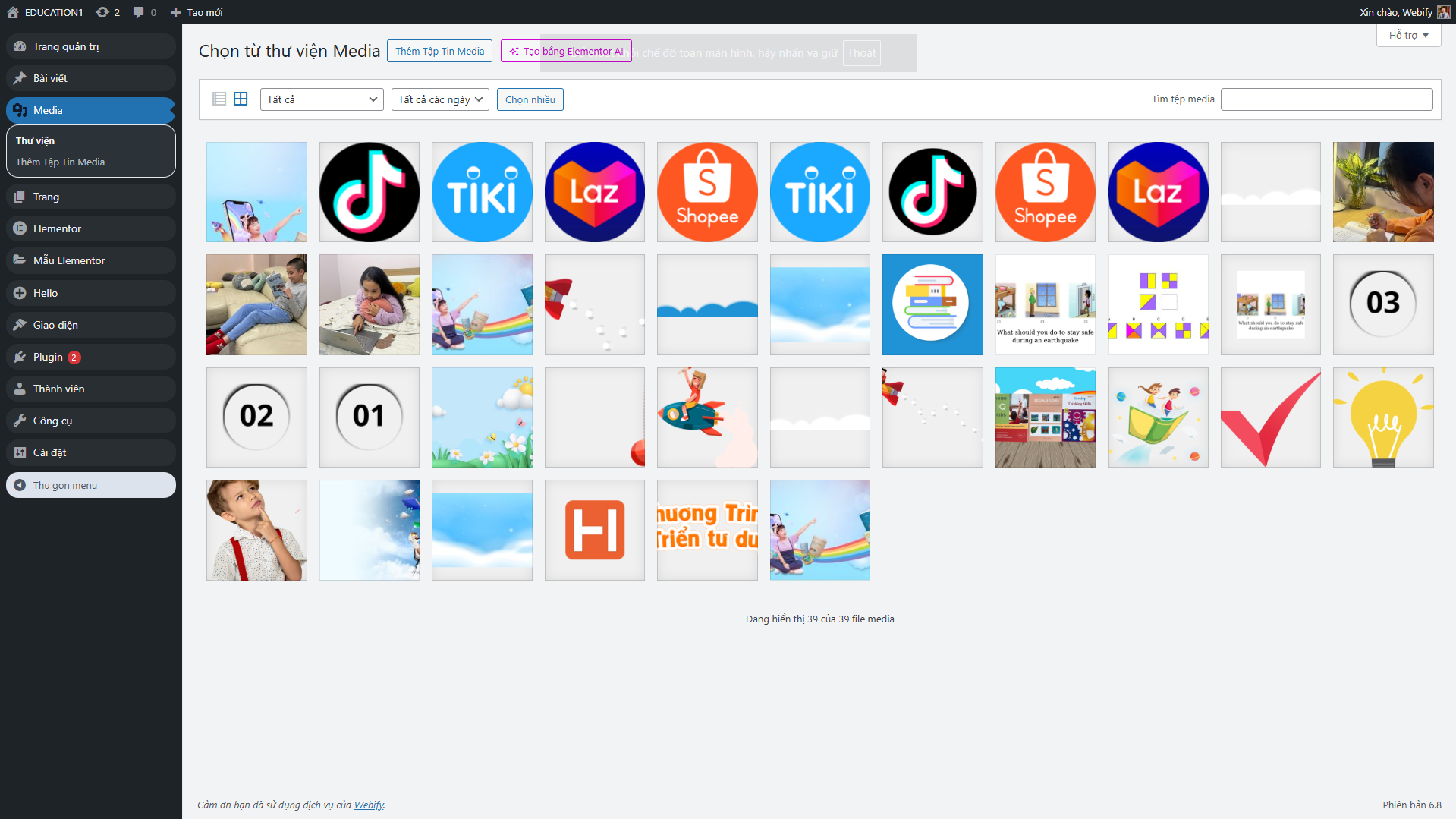The height and width of the screenshot is (819, 1456).
Task: Select the red checkmark thumbnail
Action: tap(1271, 417)
